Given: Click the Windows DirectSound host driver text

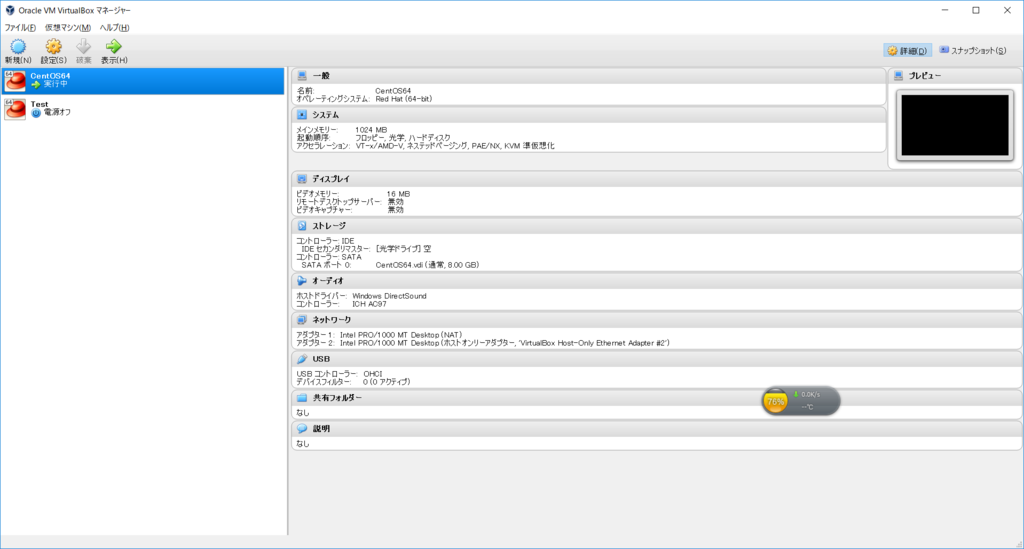Looking at the screenshot, I should click(389, 296).
